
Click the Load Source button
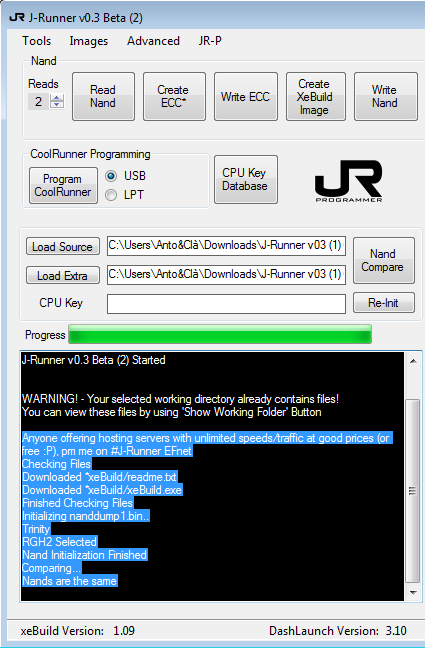click(x=63, y=246)
